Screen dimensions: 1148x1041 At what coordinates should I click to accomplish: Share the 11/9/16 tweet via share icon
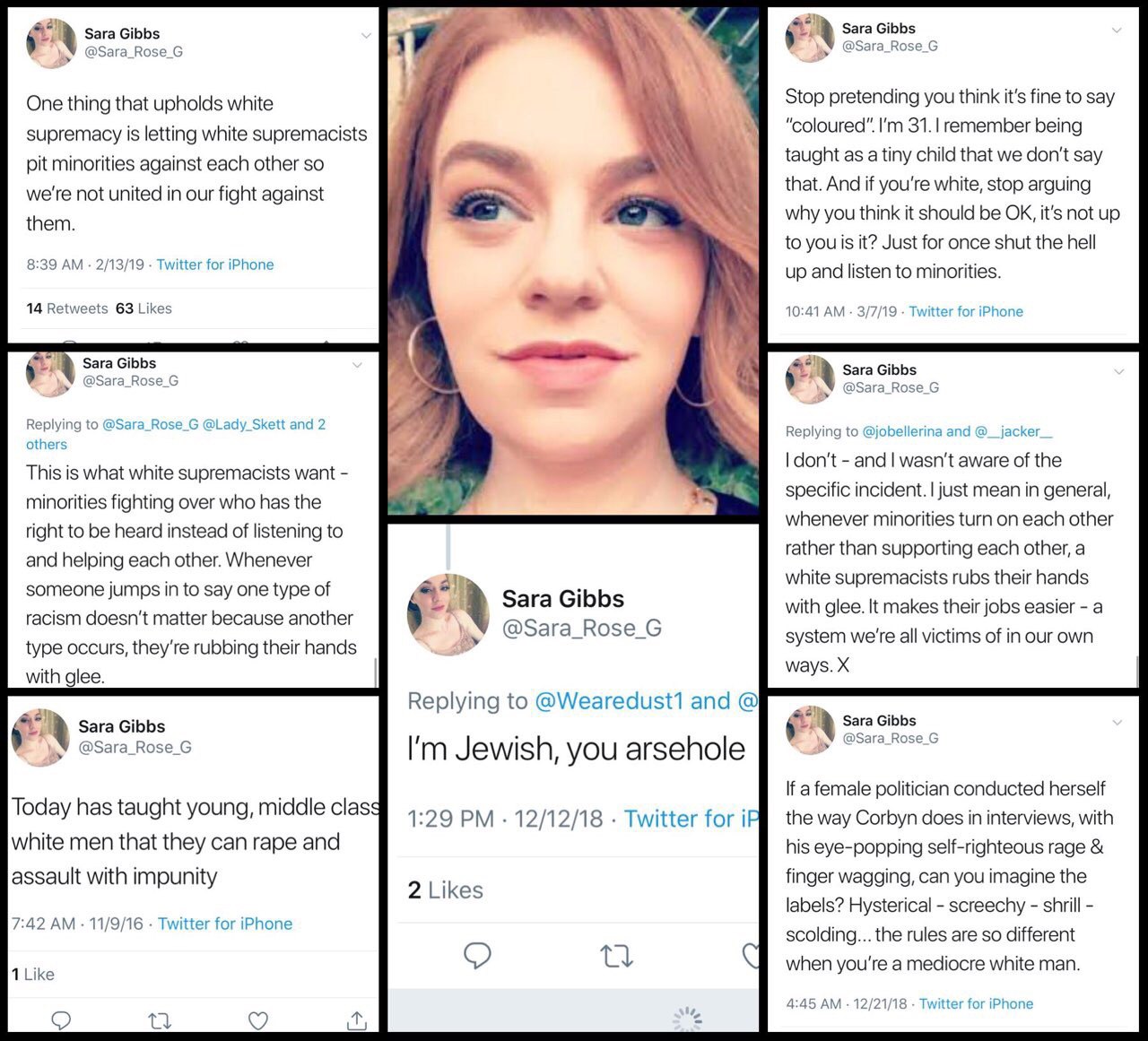tap(356, 1020)
